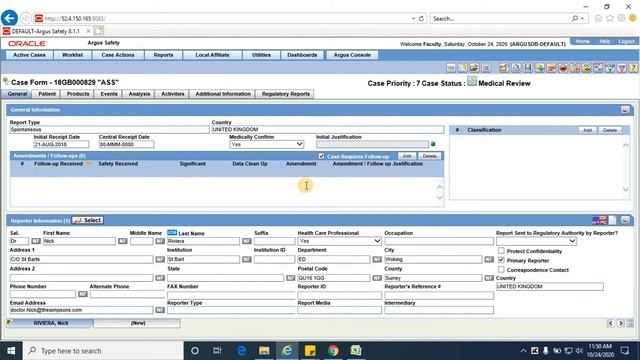This screenshot has width=640, height=360.
Task: Click the green dot beside Initial Justification
Action: 433,144
